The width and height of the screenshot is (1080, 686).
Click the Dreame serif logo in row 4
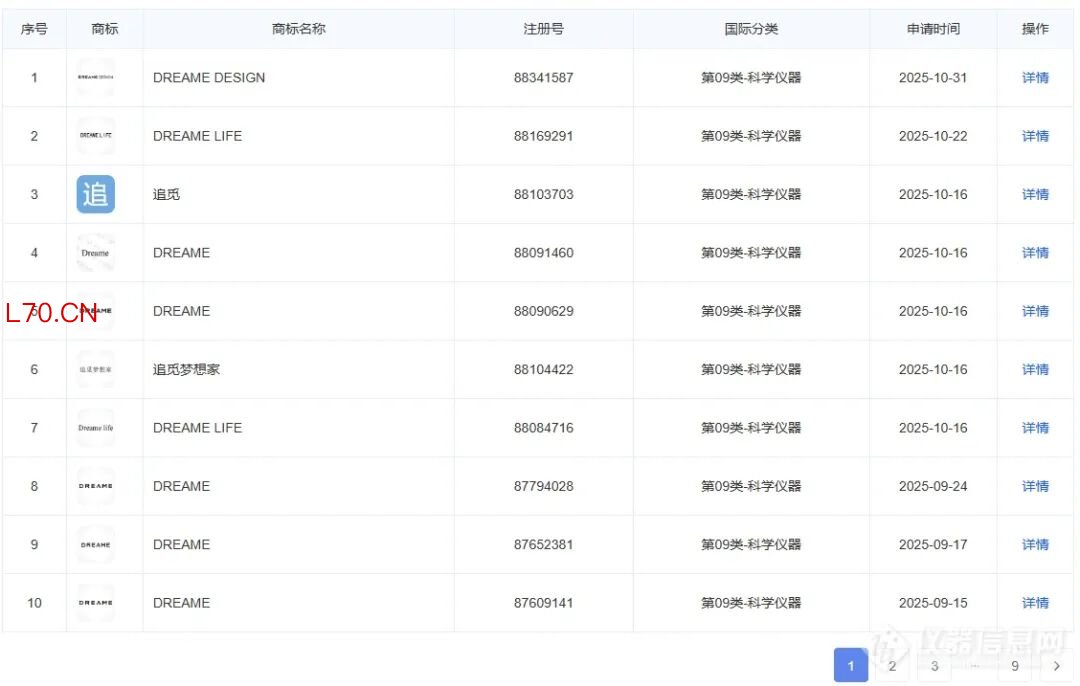pyautogui.click(x=96, y=253)
